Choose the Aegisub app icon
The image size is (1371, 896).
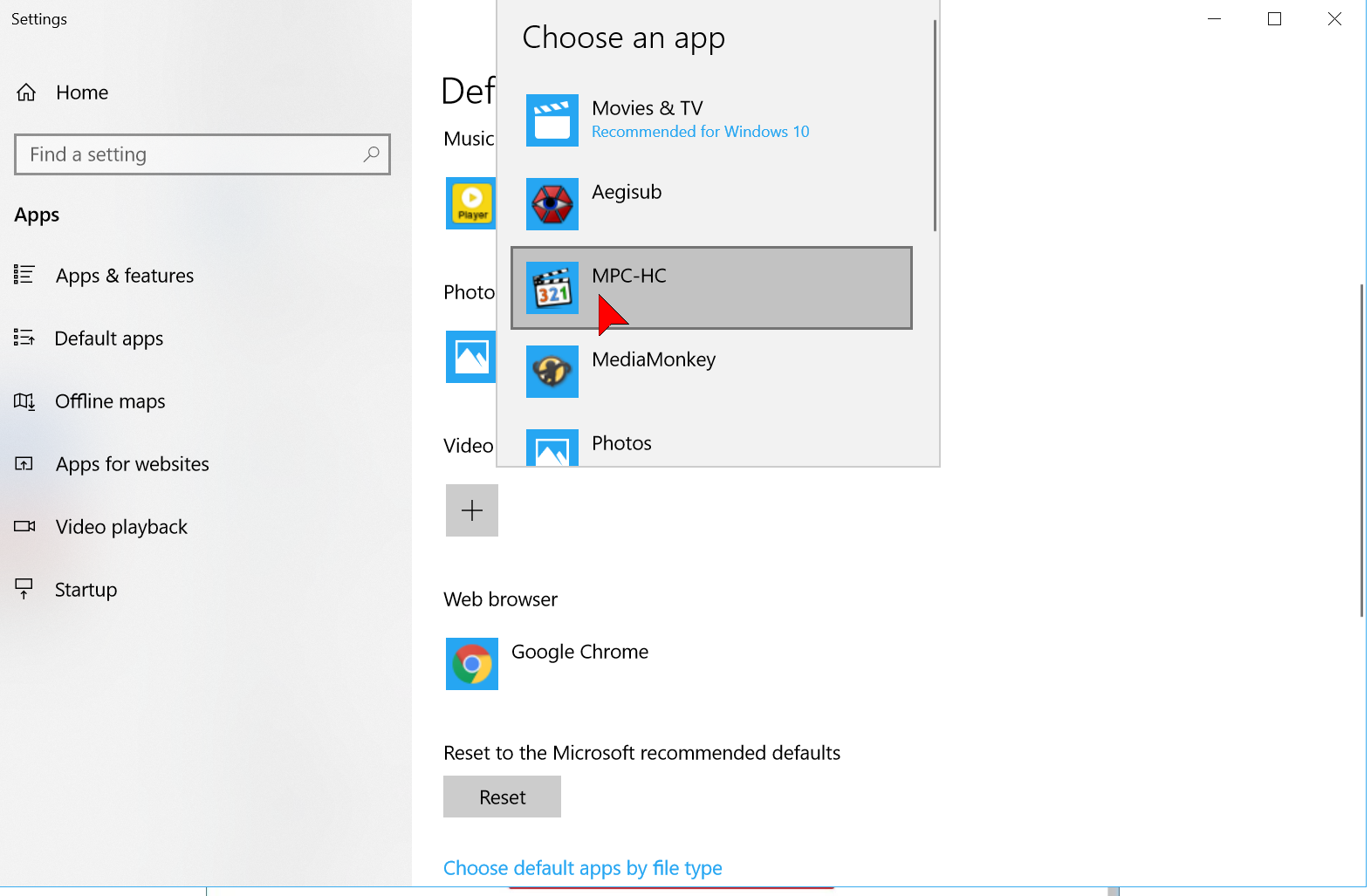tap(552, 204)
